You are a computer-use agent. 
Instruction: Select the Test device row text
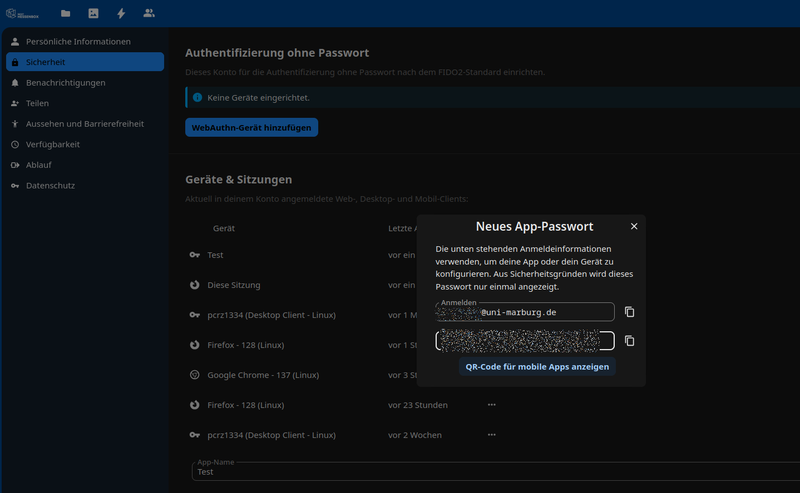(215, 255)
